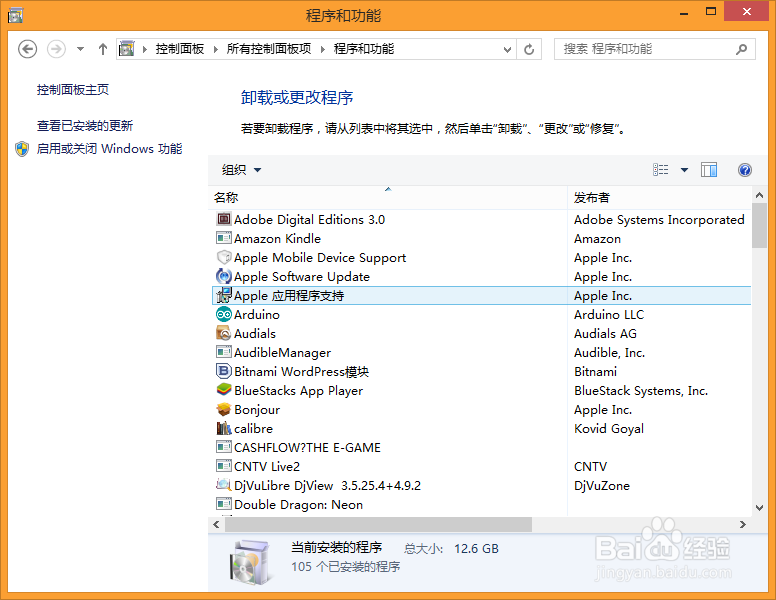Screen dimensions: 776x600
Task: Click the scroll left arrow of list
Action: pyautogui.click(x=216, y=524)
